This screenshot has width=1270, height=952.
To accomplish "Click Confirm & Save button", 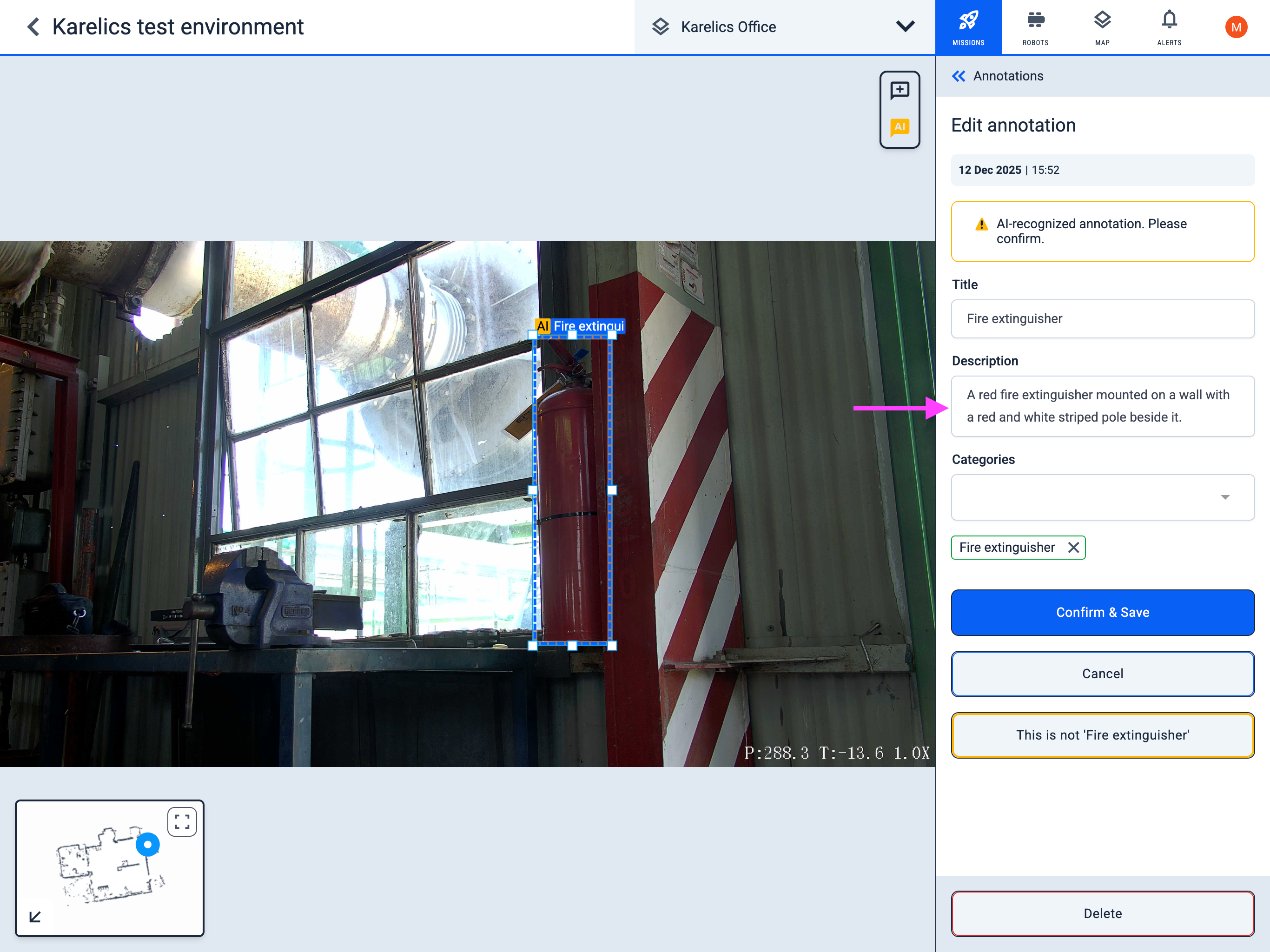I will click(1102, 612).
